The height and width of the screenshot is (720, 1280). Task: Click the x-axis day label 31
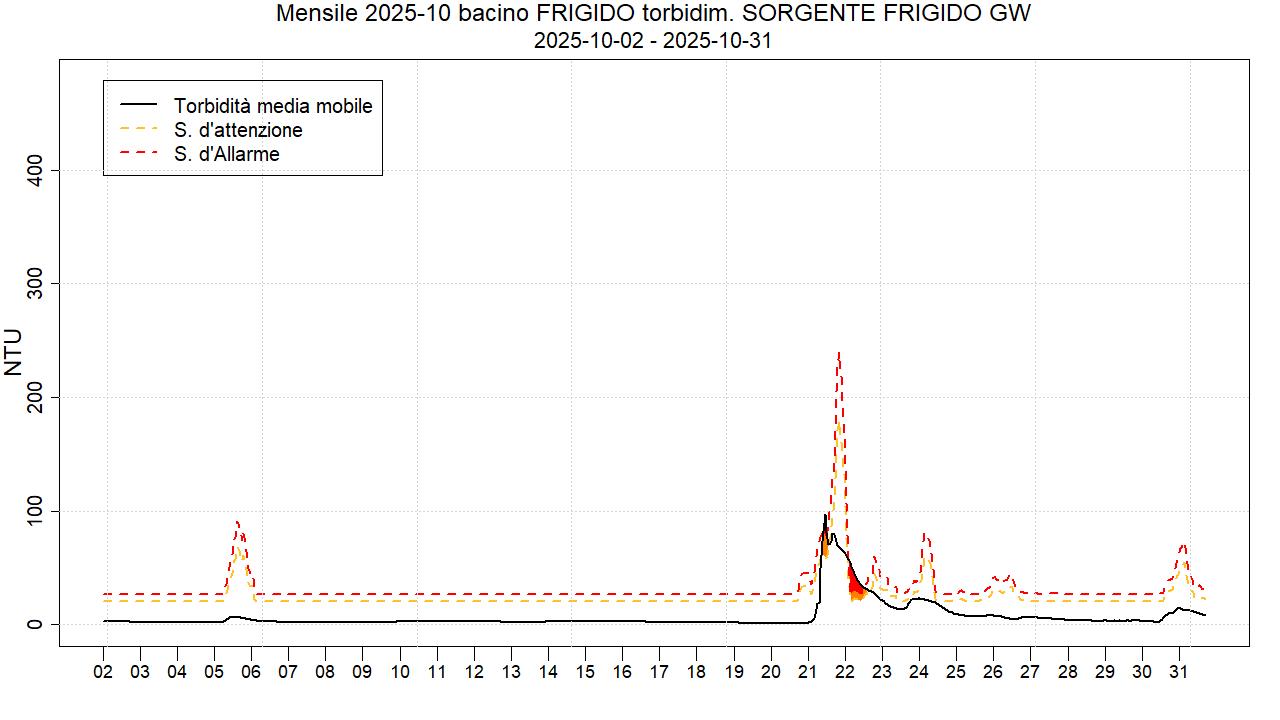(1179, 672)
